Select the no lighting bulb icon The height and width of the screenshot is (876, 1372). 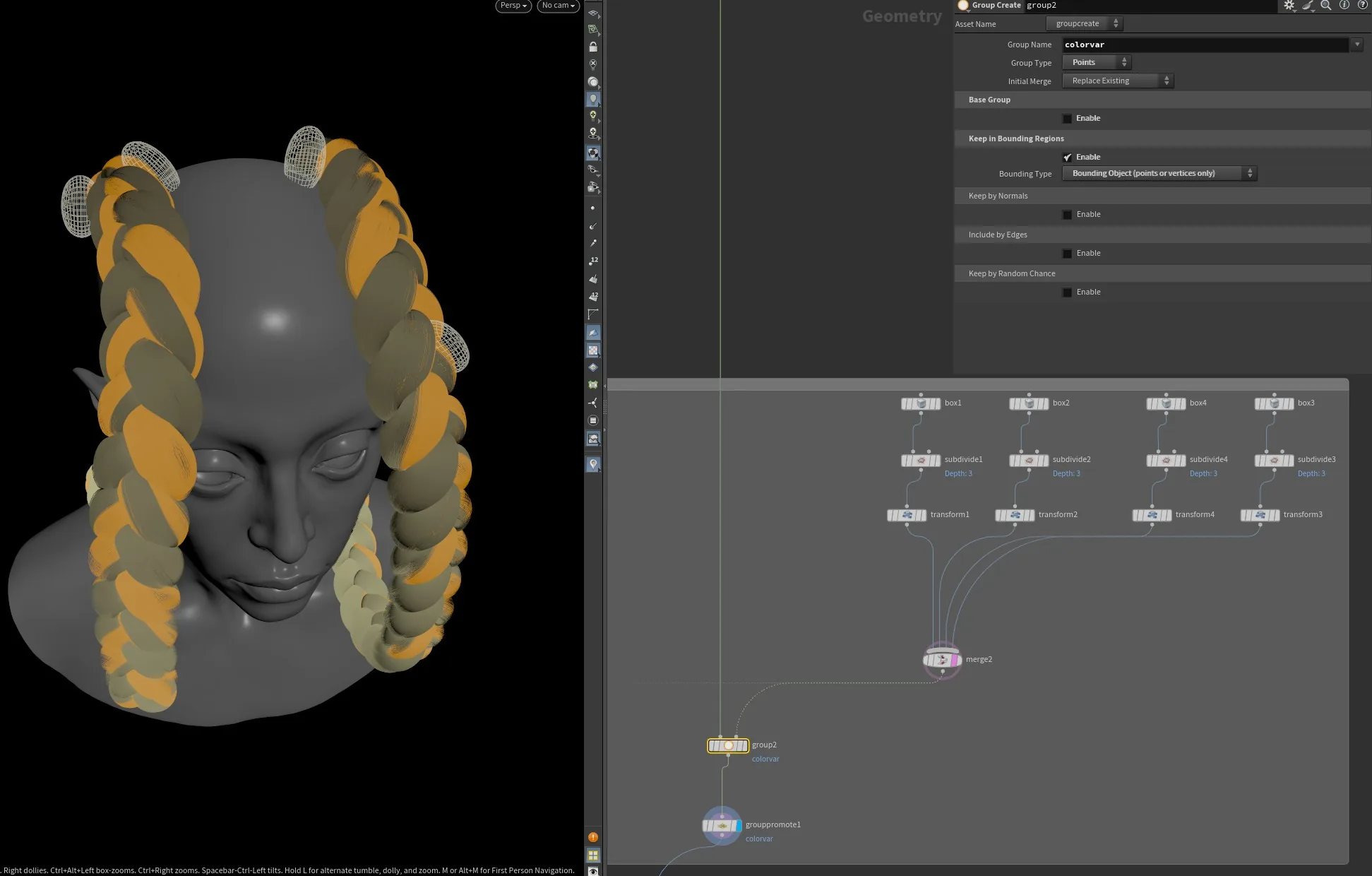pos(593,64)
